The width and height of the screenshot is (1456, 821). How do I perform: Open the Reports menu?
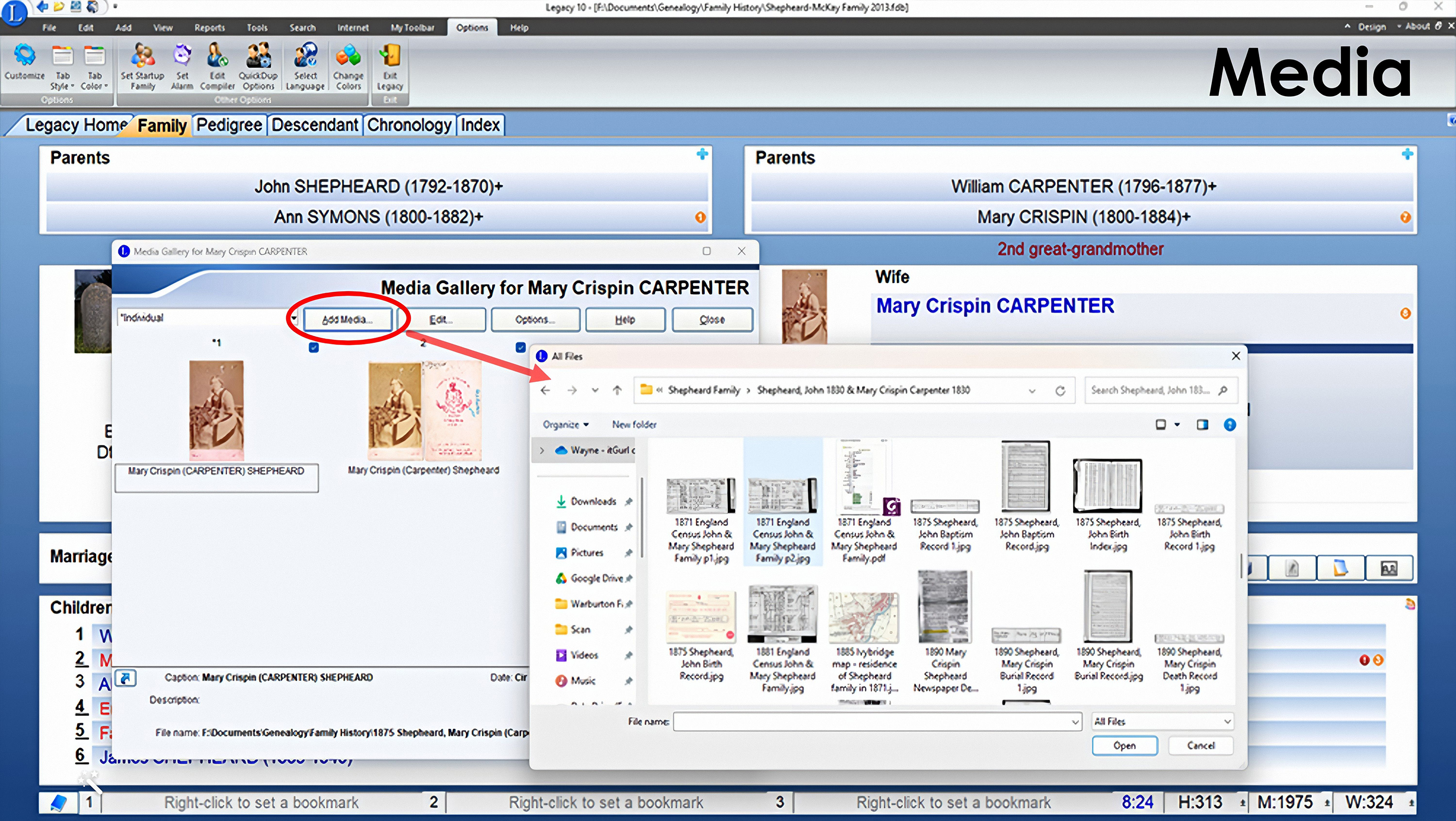point(209,27)
